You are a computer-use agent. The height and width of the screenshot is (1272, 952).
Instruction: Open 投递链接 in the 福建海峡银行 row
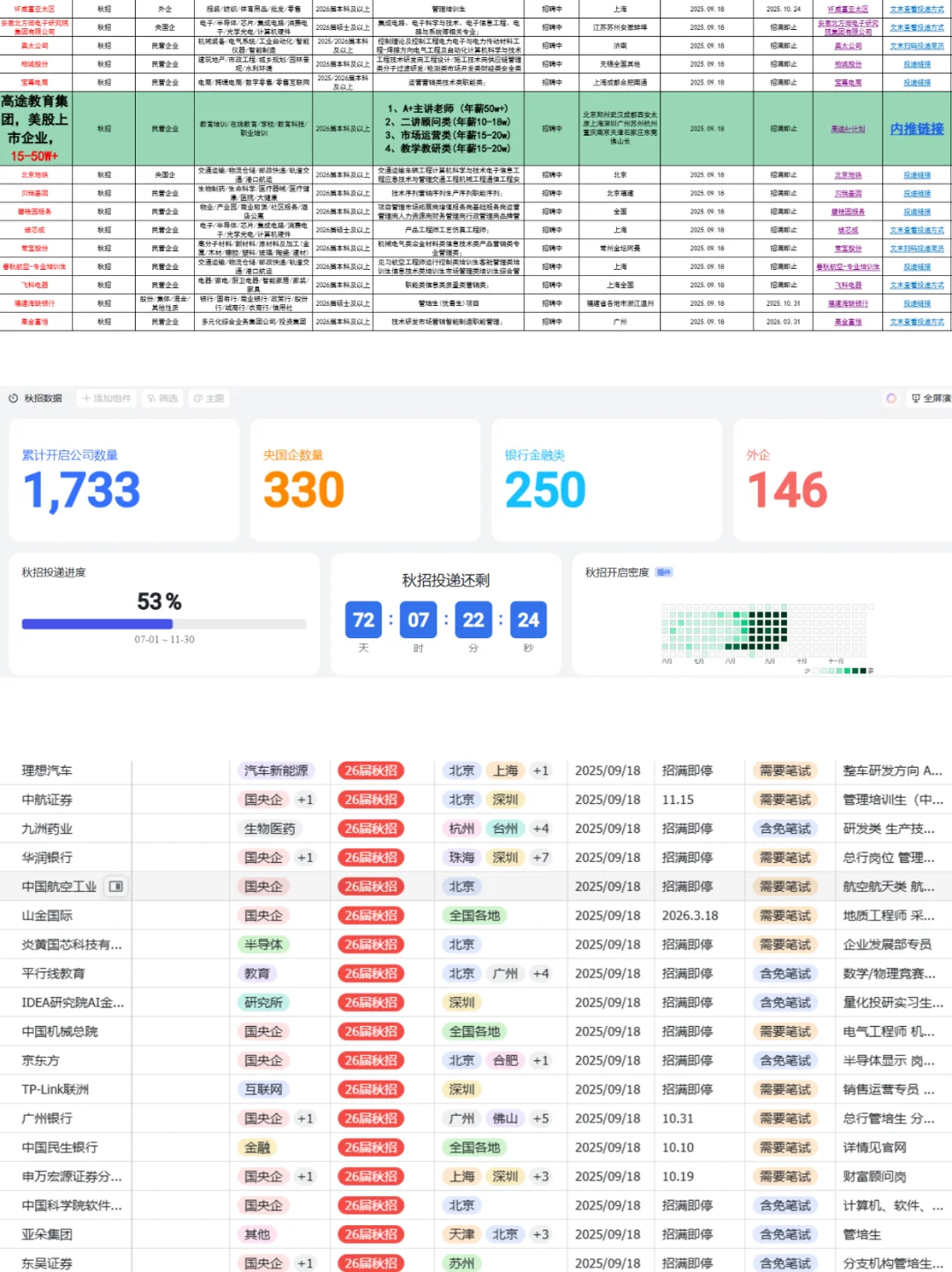tap(917, 303)
